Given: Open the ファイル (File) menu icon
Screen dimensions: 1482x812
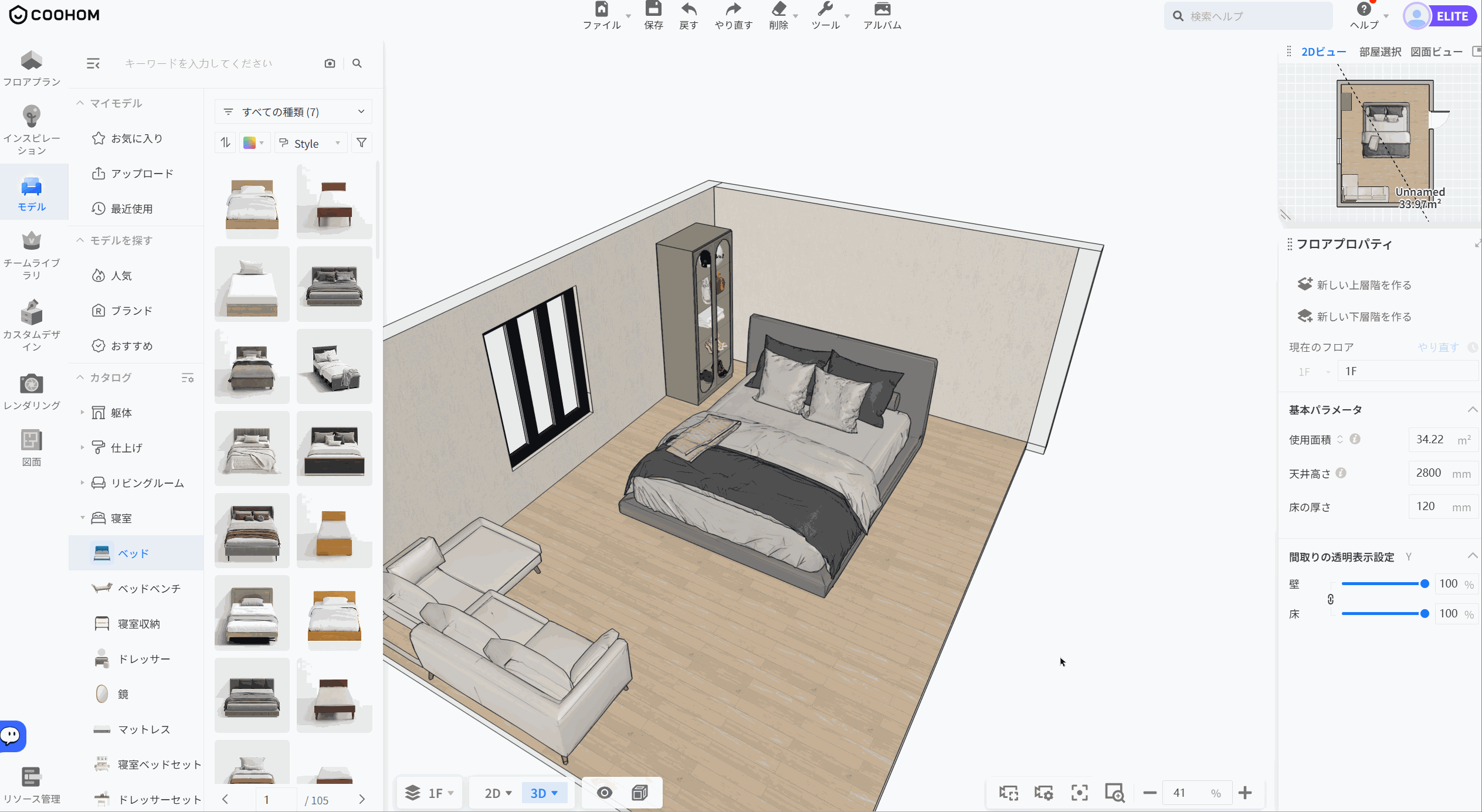Looking at the screenshot, I should point(601,9).
